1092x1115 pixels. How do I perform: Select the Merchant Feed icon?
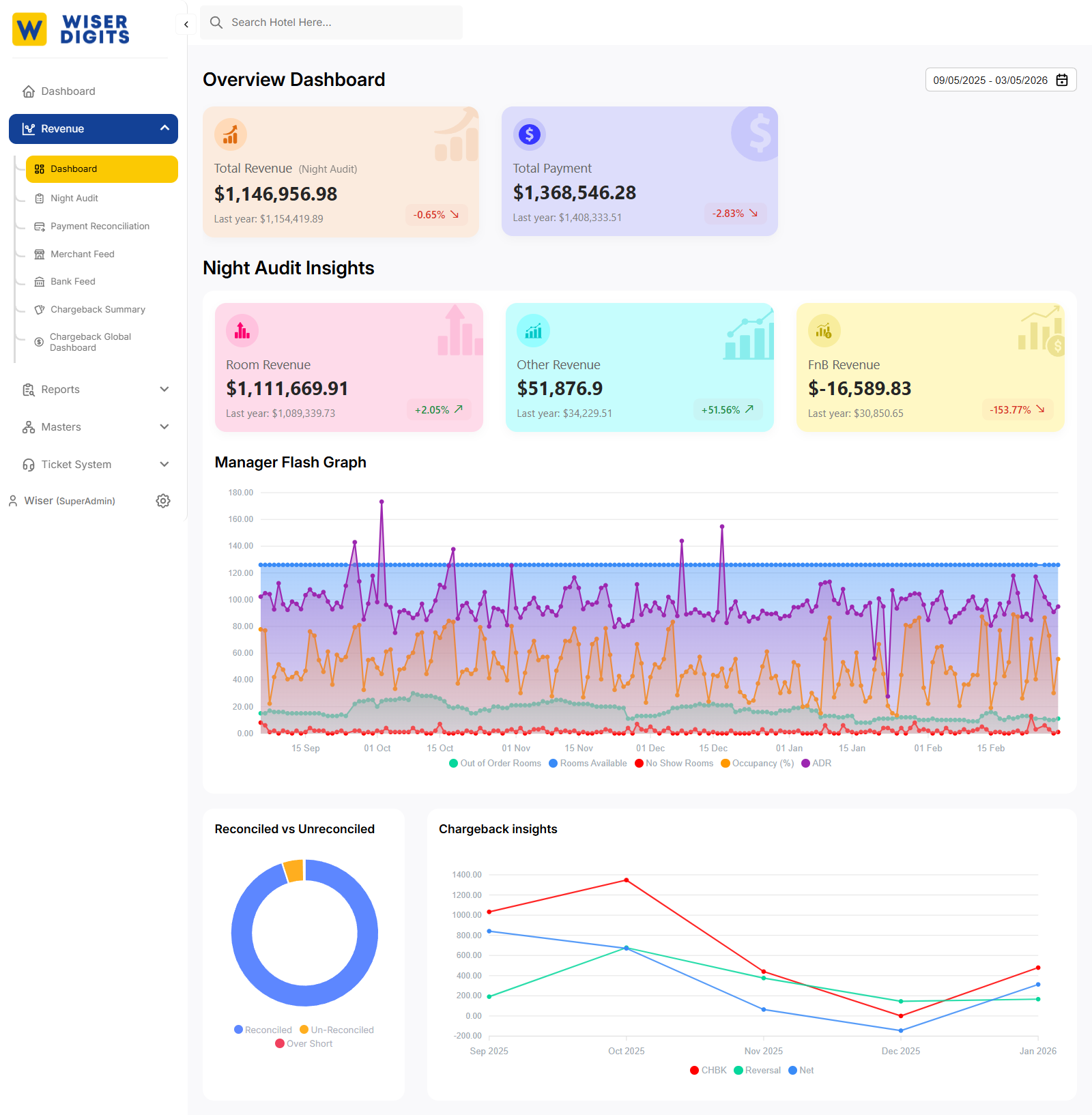pos(40,253)
